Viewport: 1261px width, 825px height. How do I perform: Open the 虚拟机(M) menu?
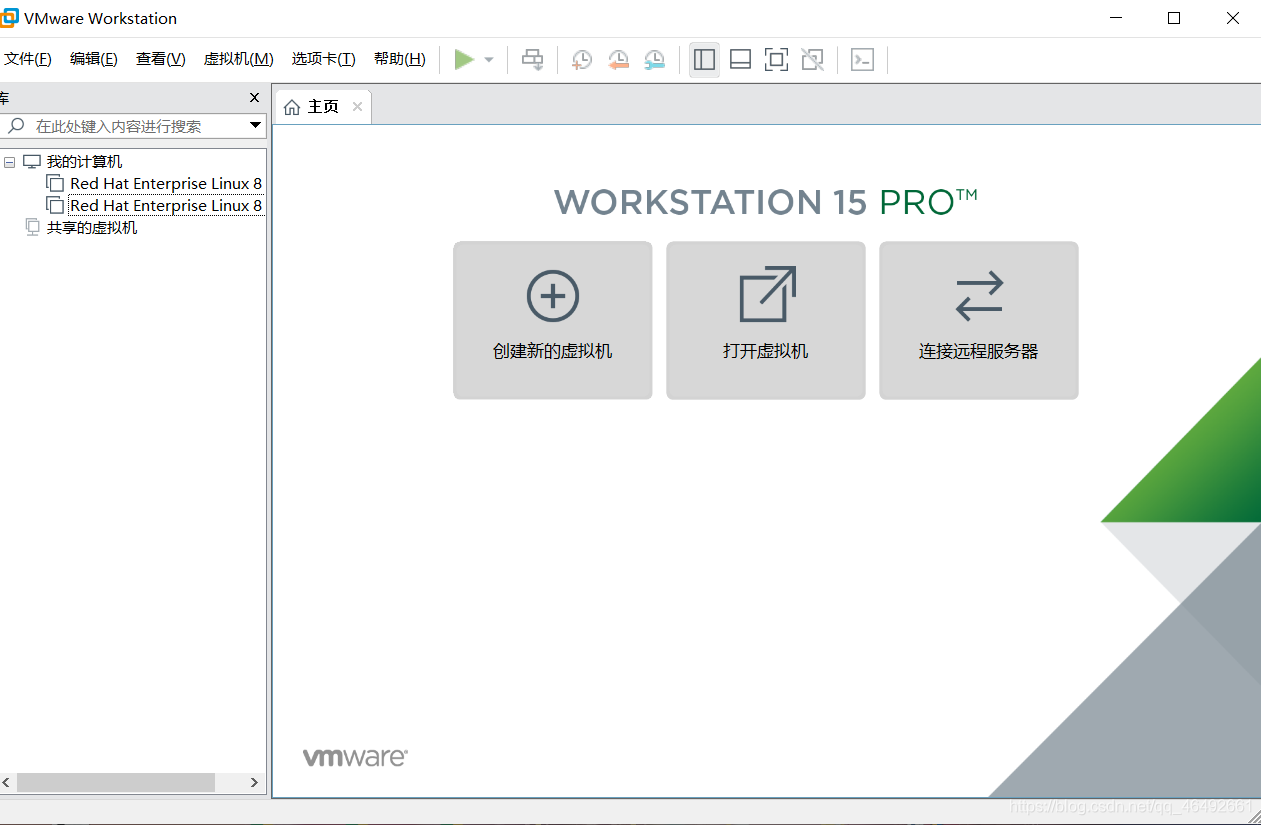coord(239,59)
